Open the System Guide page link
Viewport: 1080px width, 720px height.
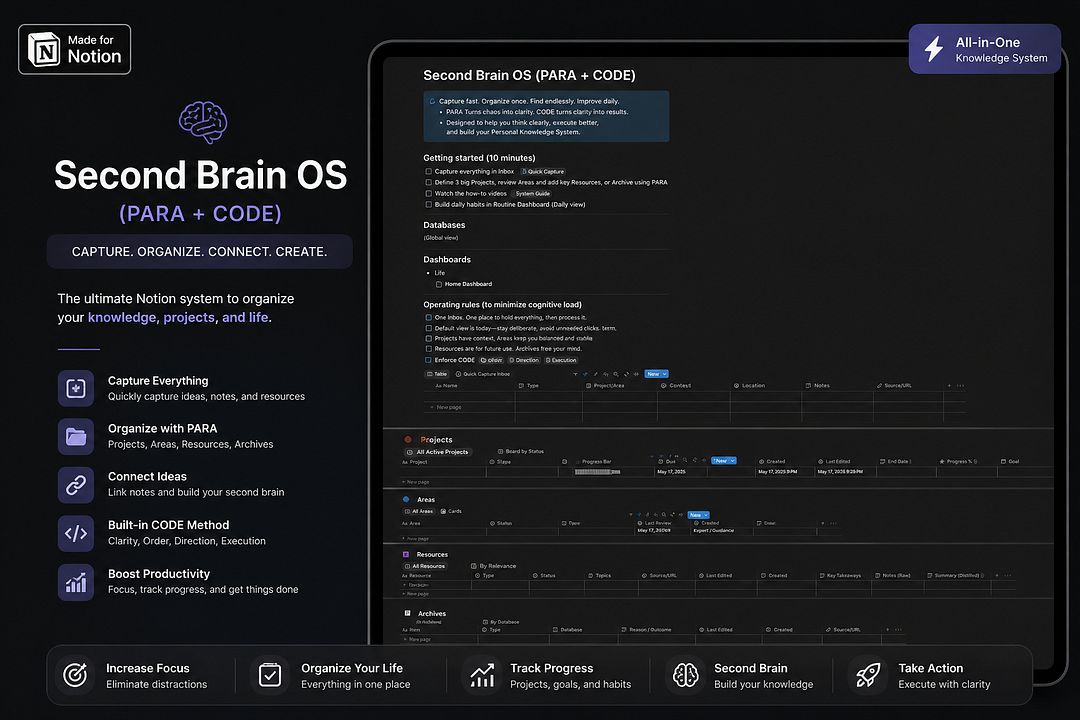(x=530, y=194)
